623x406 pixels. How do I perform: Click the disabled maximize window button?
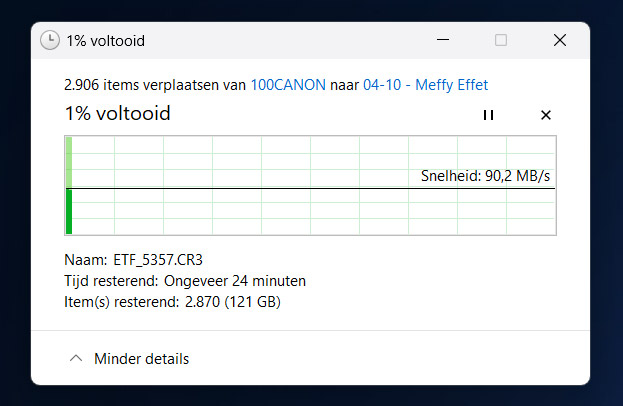coord(501,40)
